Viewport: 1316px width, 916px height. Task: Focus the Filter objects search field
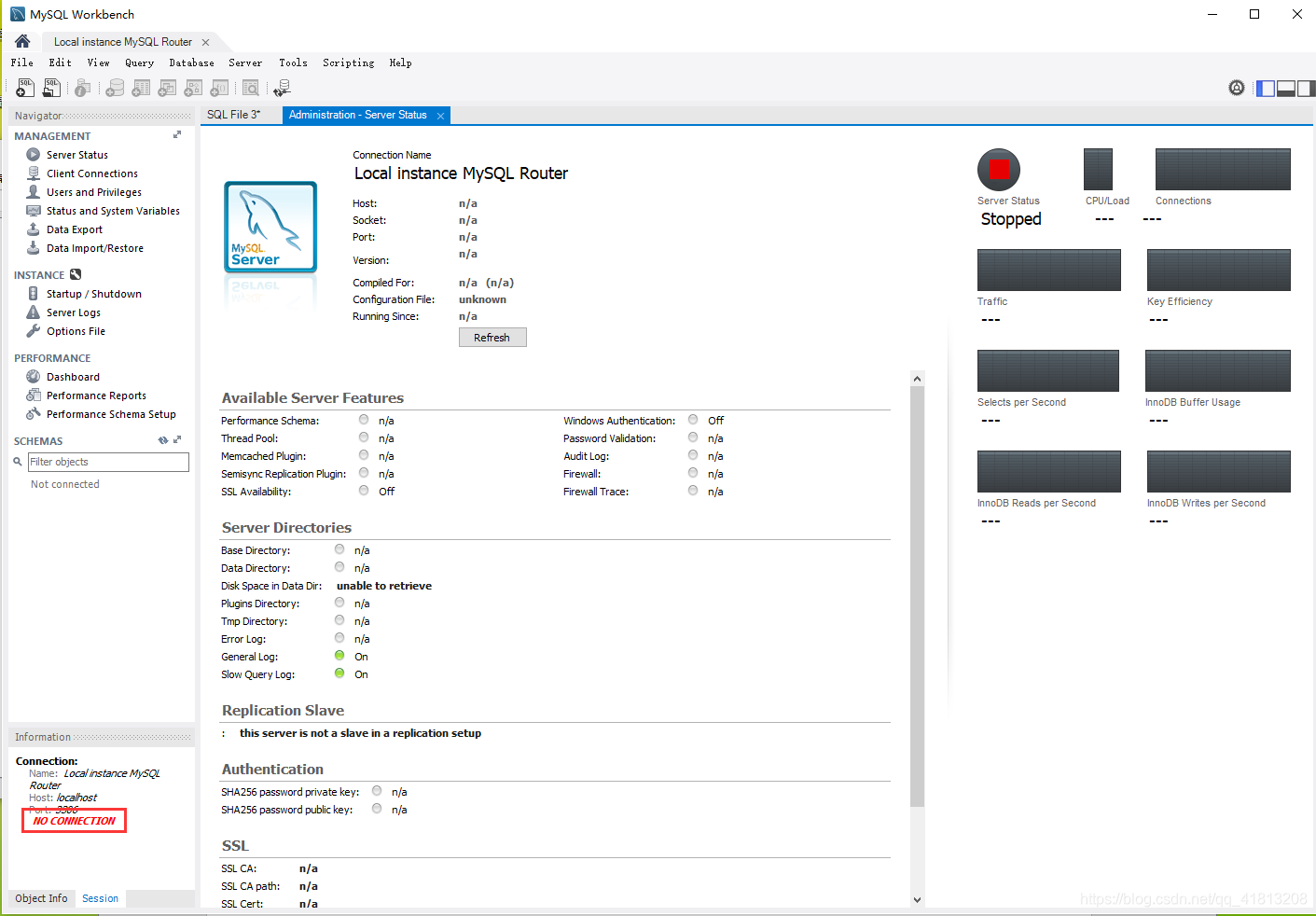click(x=108, y=462)
